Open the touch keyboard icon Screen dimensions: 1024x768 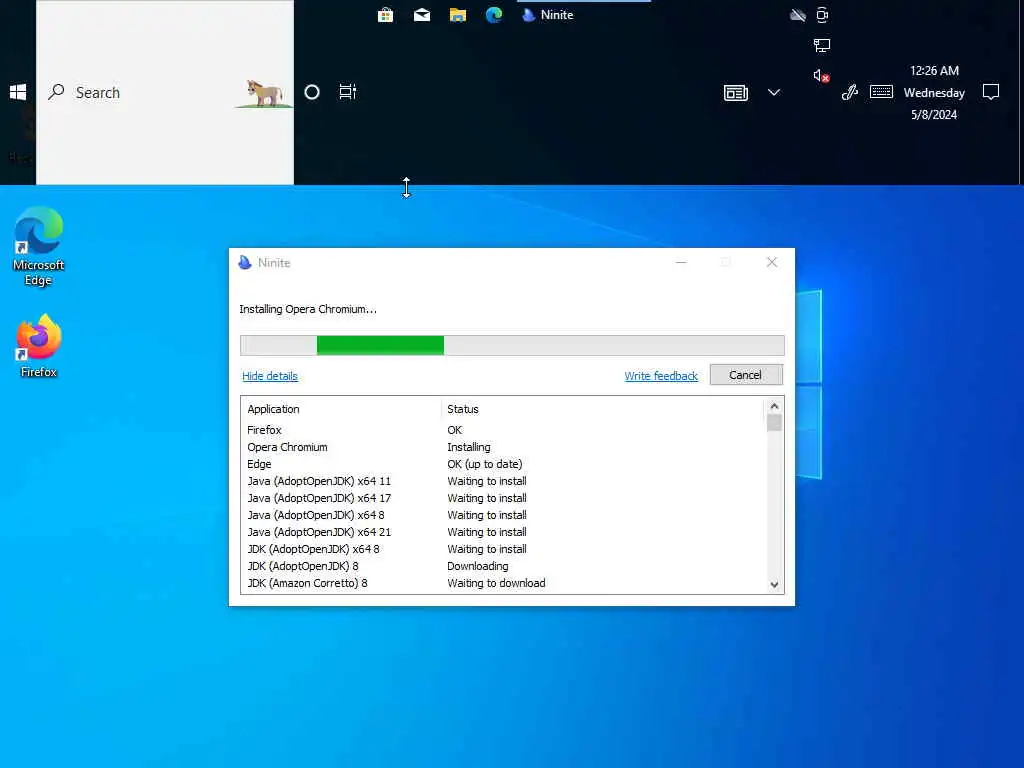[882, 91]
